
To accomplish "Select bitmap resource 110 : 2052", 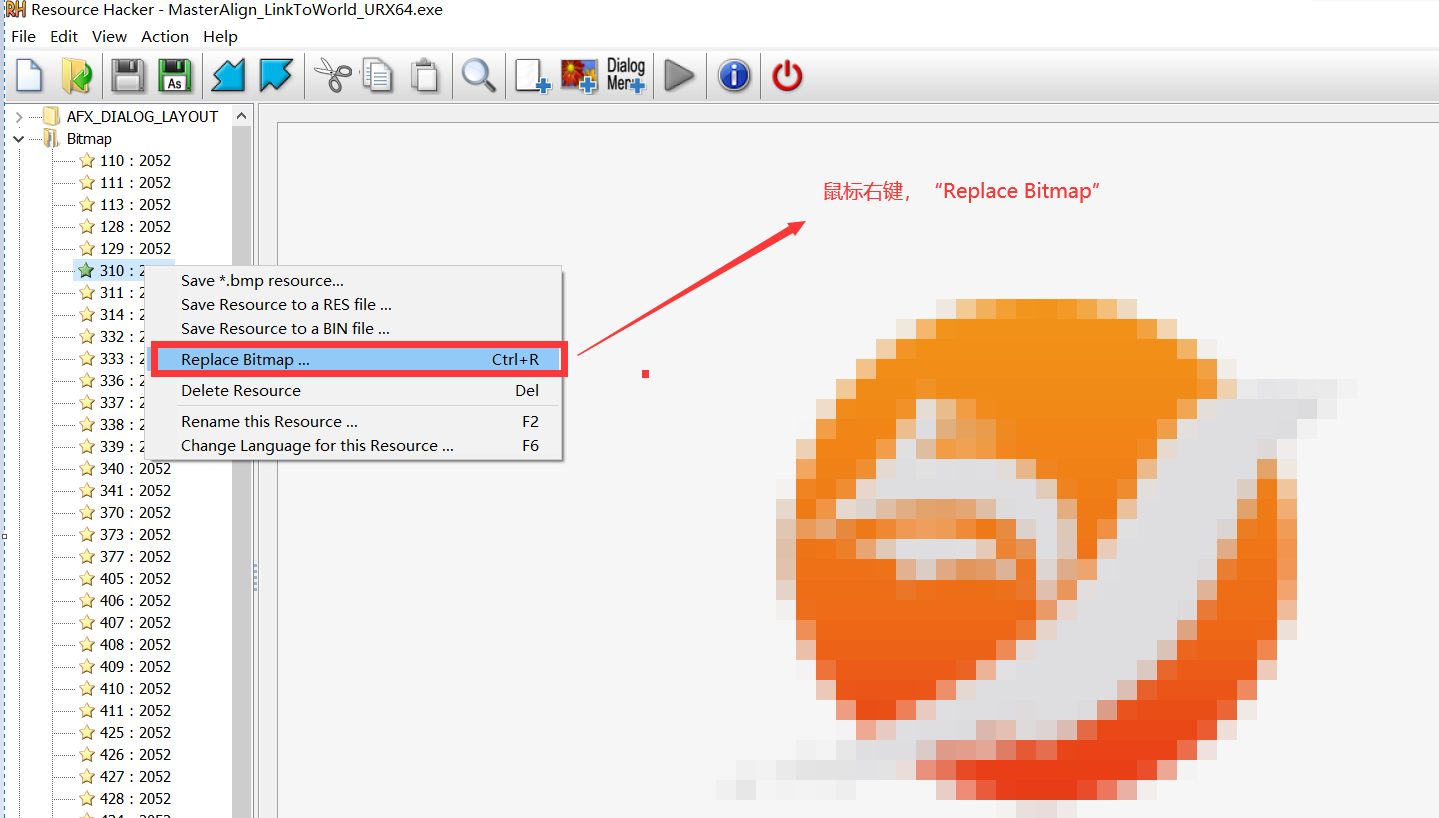I will tap(135, 161).
